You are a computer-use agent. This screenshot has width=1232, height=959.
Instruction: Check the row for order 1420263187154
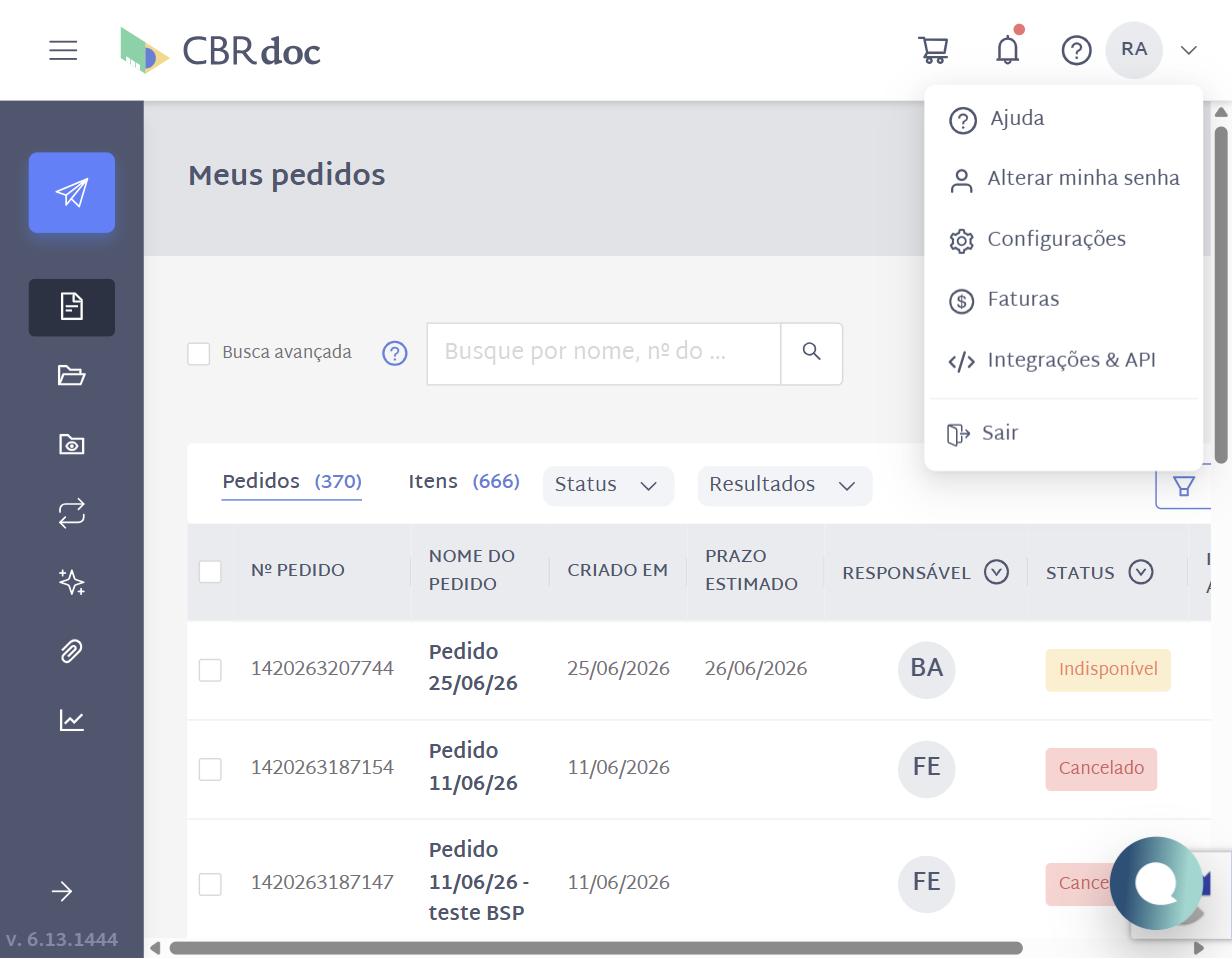(x=210, y=769)
